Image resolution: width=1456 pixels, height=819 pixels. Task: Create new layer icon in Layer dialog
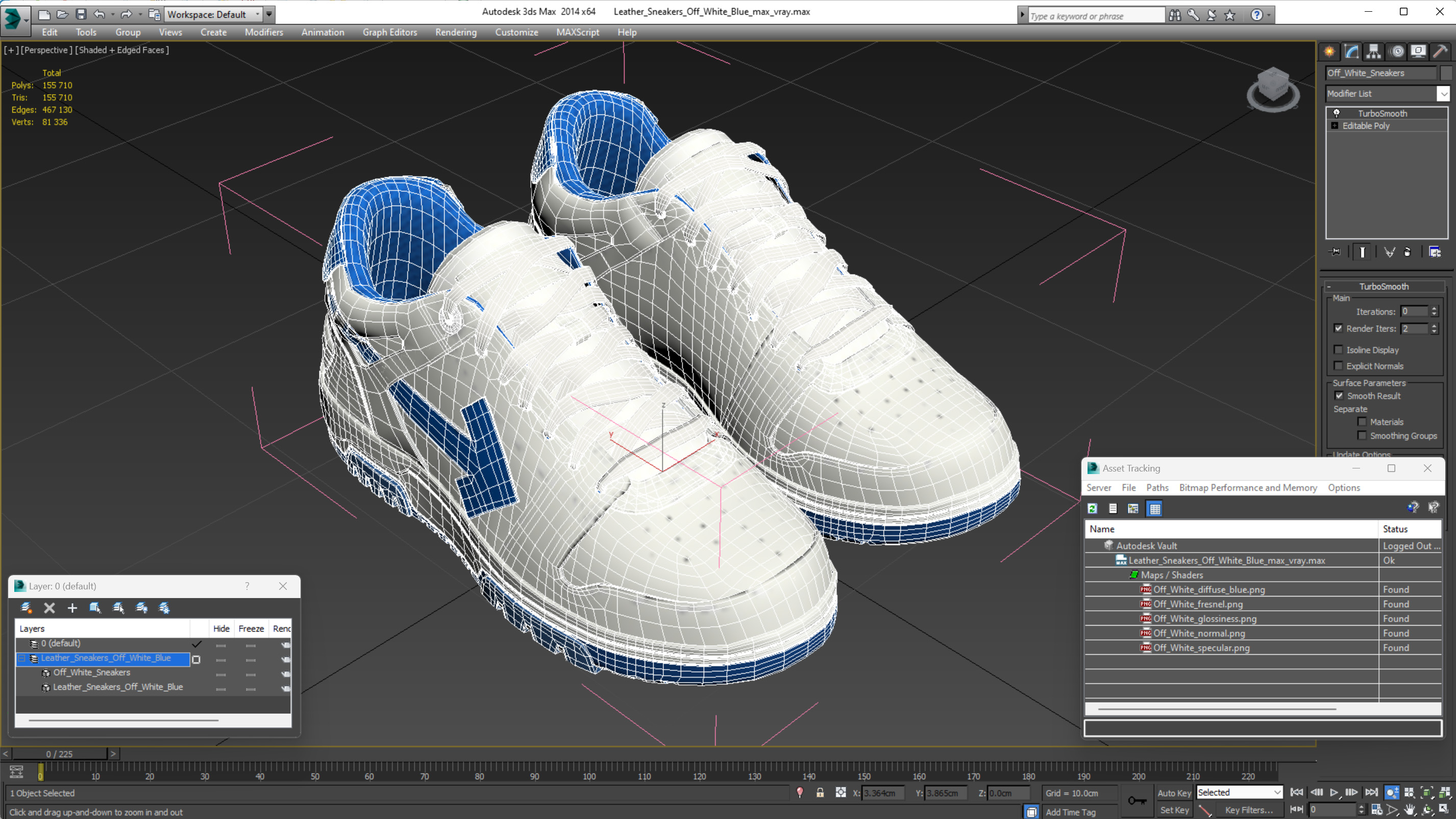point(26,608)
